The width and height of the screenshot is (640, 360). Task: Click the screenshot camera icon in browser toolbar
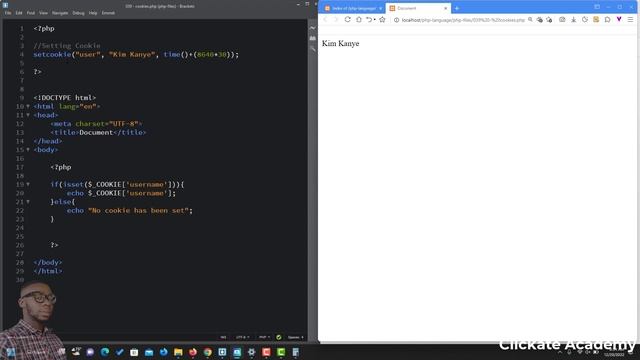tap(562, 20)
